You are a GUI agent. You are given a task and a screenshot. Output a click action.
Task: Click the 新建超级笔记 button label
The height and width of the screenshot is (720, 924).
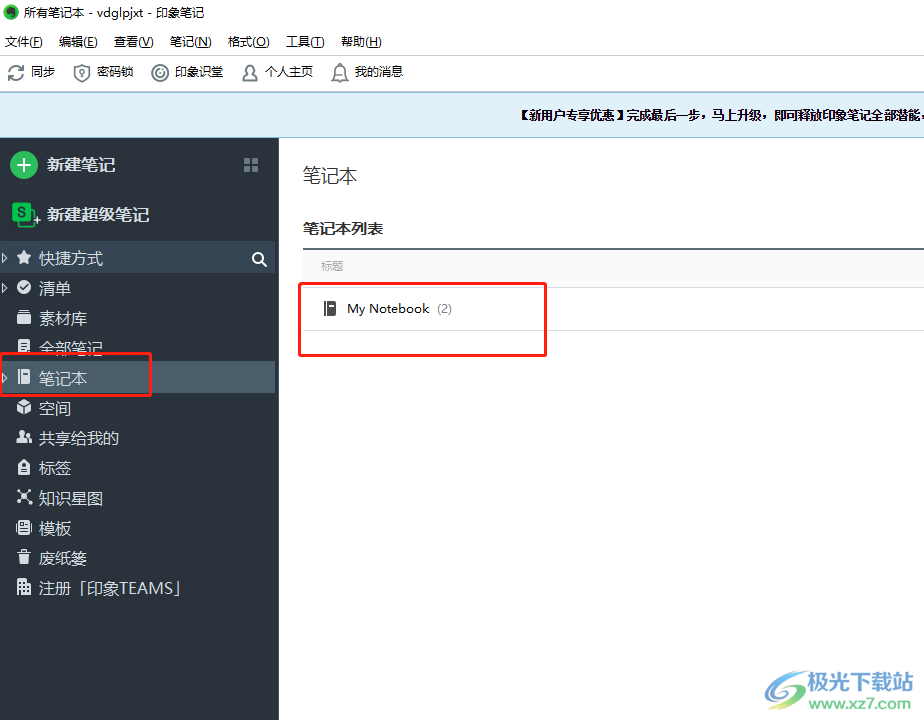point(98,214)
